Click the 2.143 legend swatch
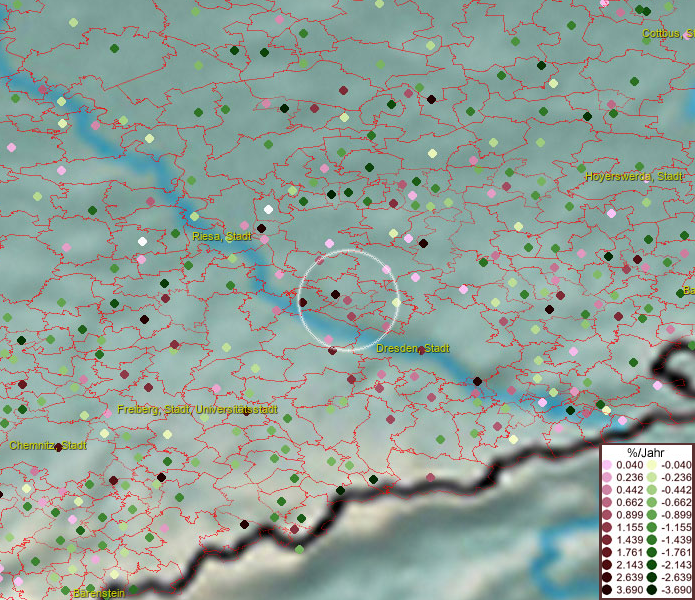Viewport: 695px width, 600px height. point(607,565)
